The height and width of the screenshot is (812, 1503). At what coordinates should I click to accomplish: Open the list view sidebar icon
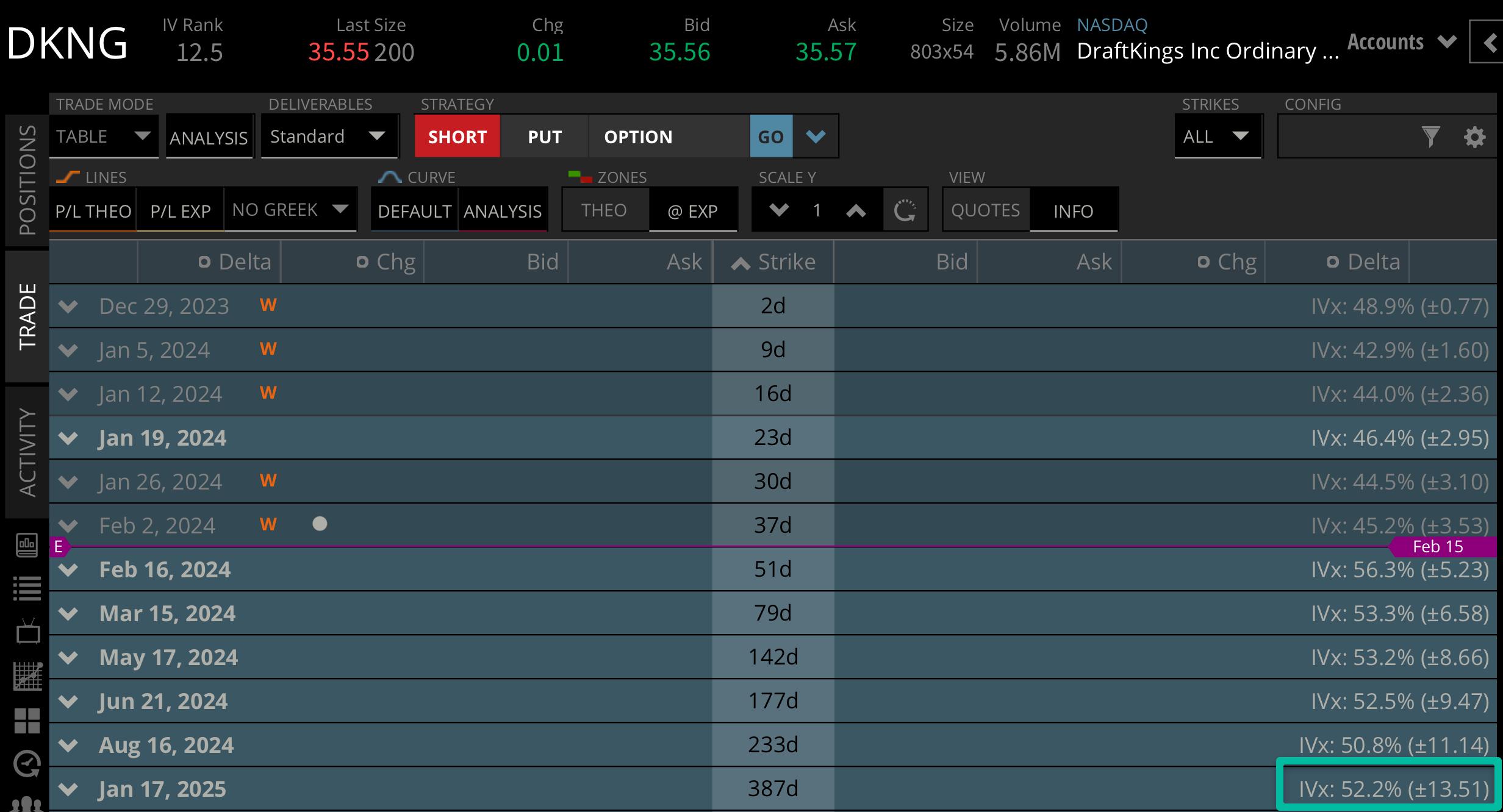click(x=27, y=588)
